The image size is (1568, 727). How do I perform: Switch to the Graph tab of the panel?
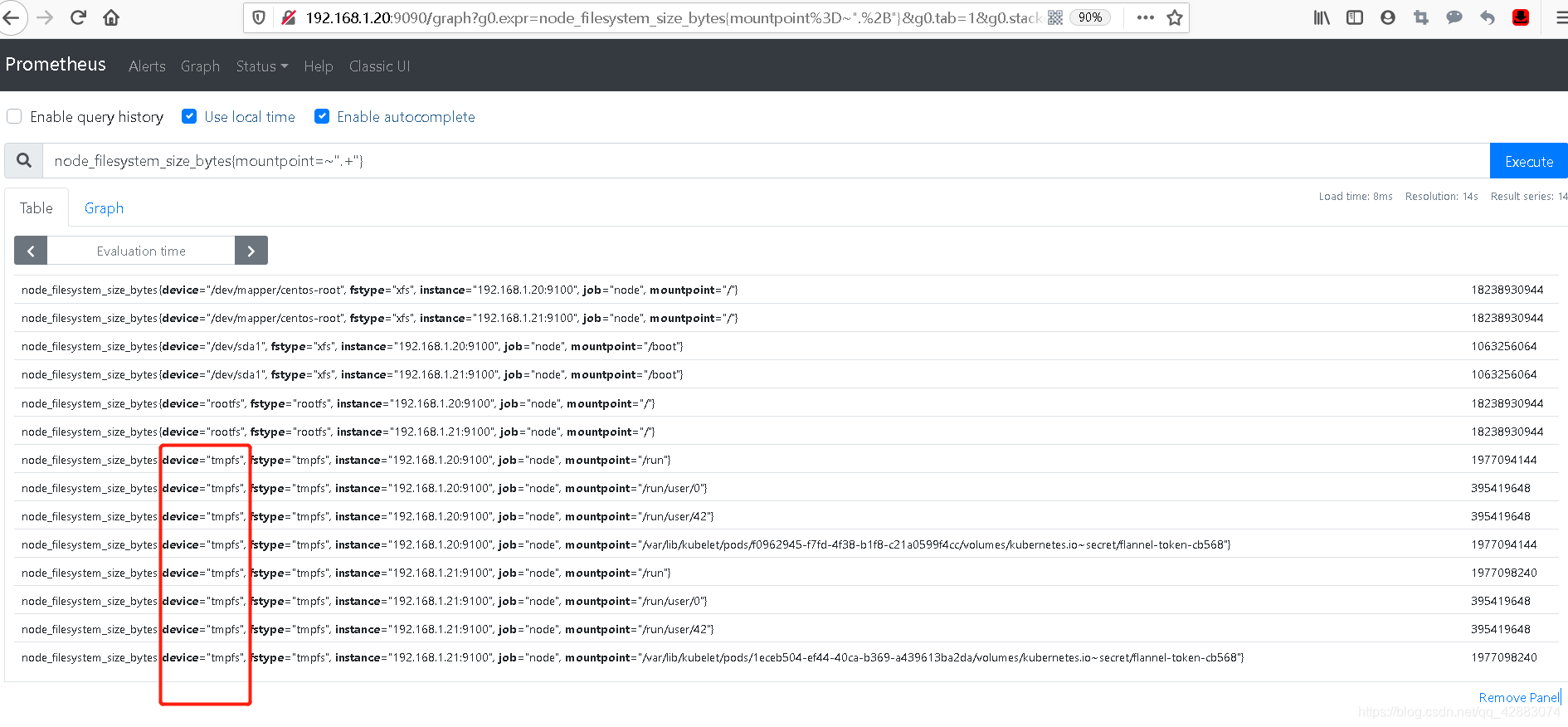(104, 208)
